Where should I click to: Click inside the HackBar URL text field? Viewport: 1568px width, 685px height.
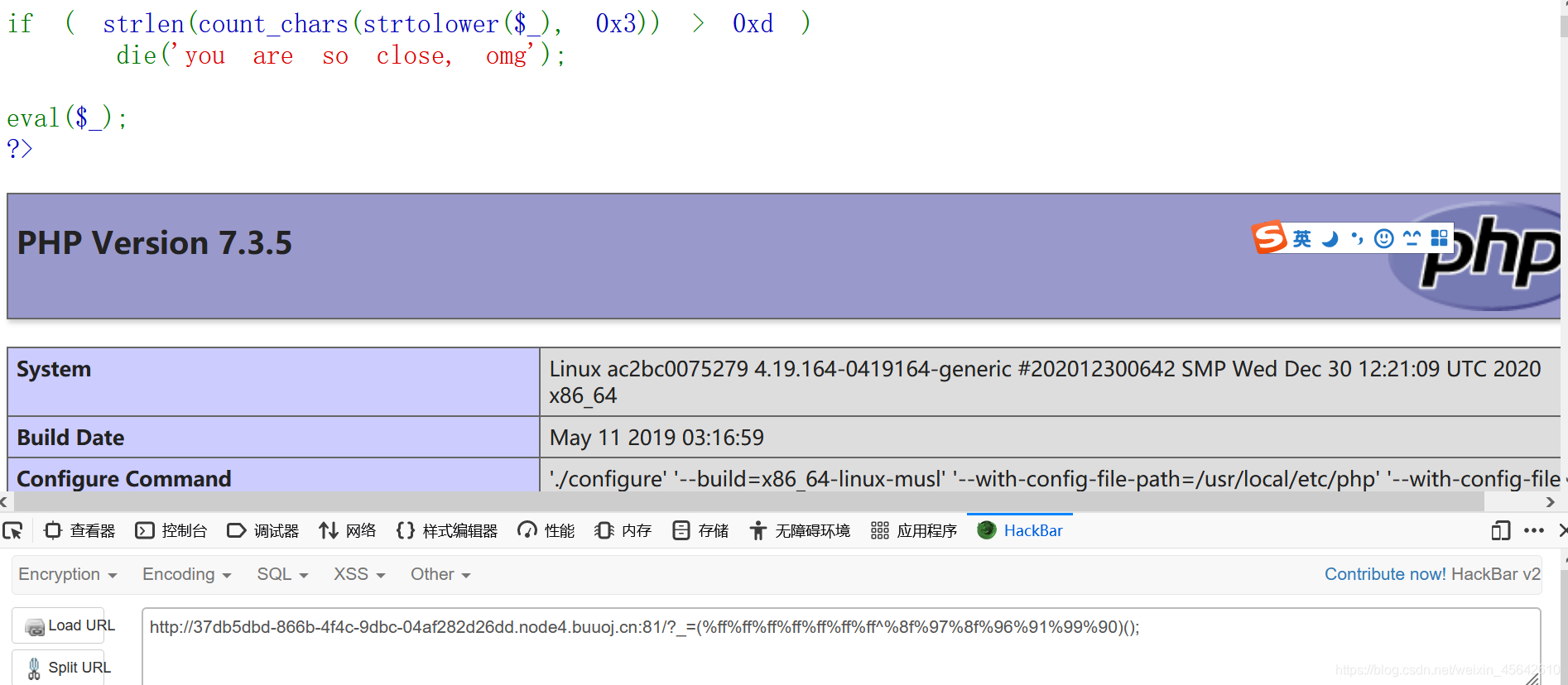[841, 646]
